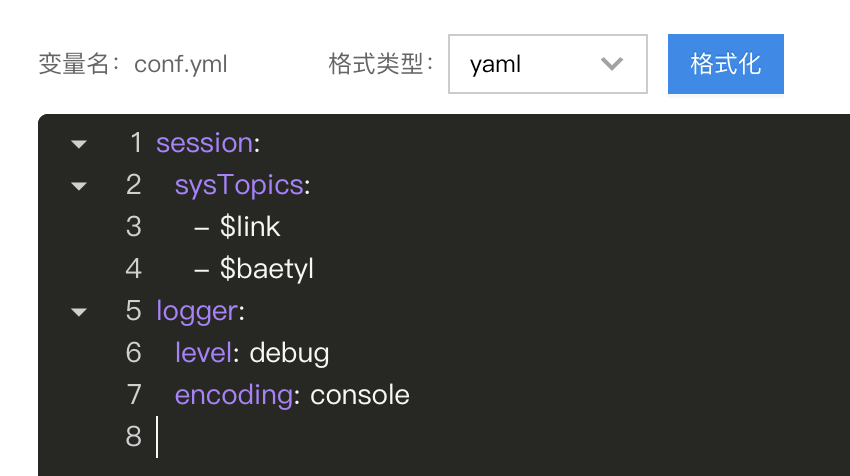The image size is (850, 476).
Task: Select line number 8 in gutter
Action: pyautogui.click(x=134, y=436)
